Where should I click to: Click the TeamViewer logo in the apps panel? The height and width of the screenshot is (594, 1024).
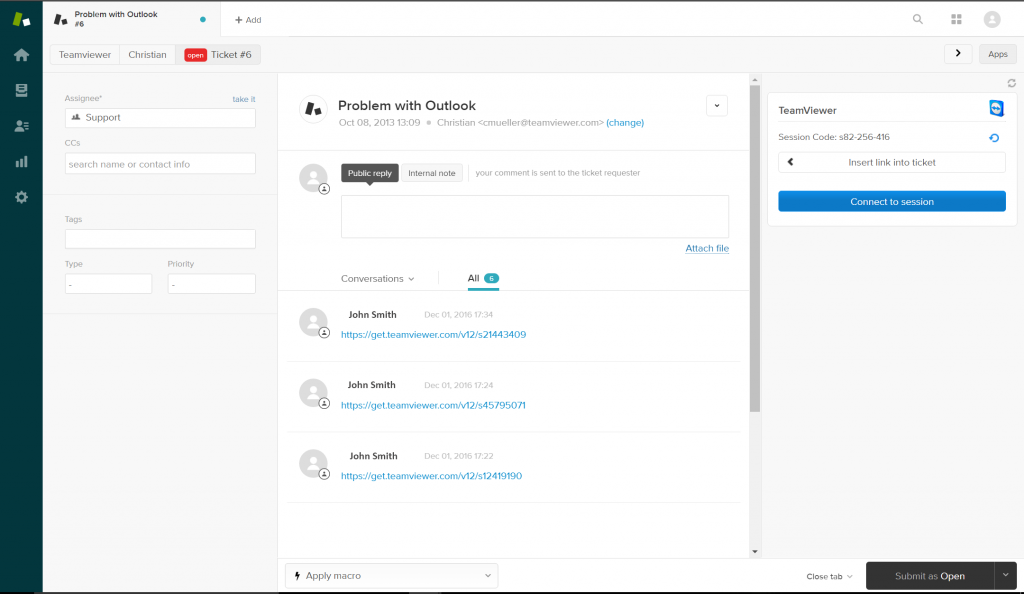pyautogui.click(x=994, y=106)
